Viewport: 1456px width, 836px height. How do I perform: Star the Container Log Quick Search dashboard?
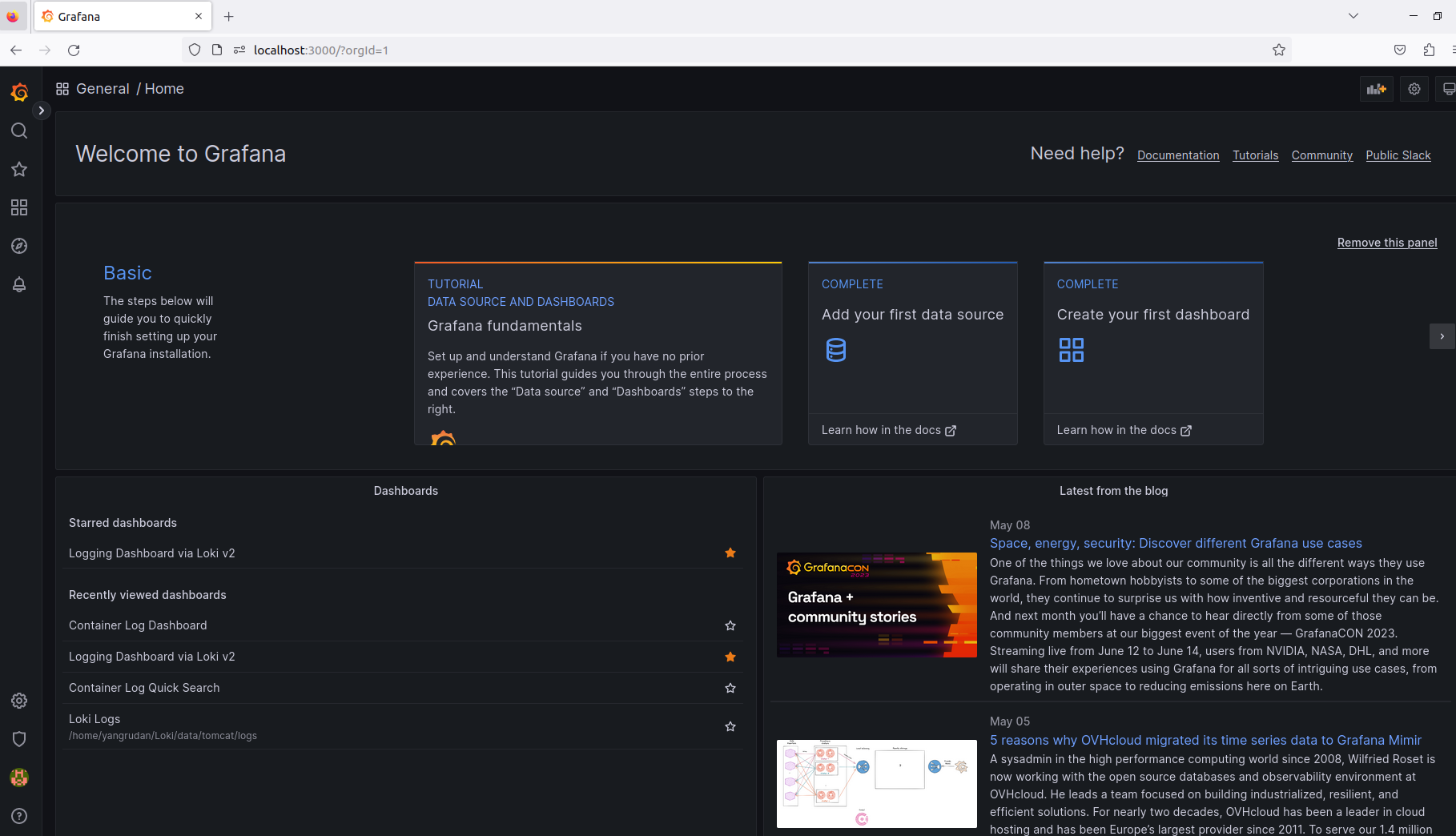point(730,688)
